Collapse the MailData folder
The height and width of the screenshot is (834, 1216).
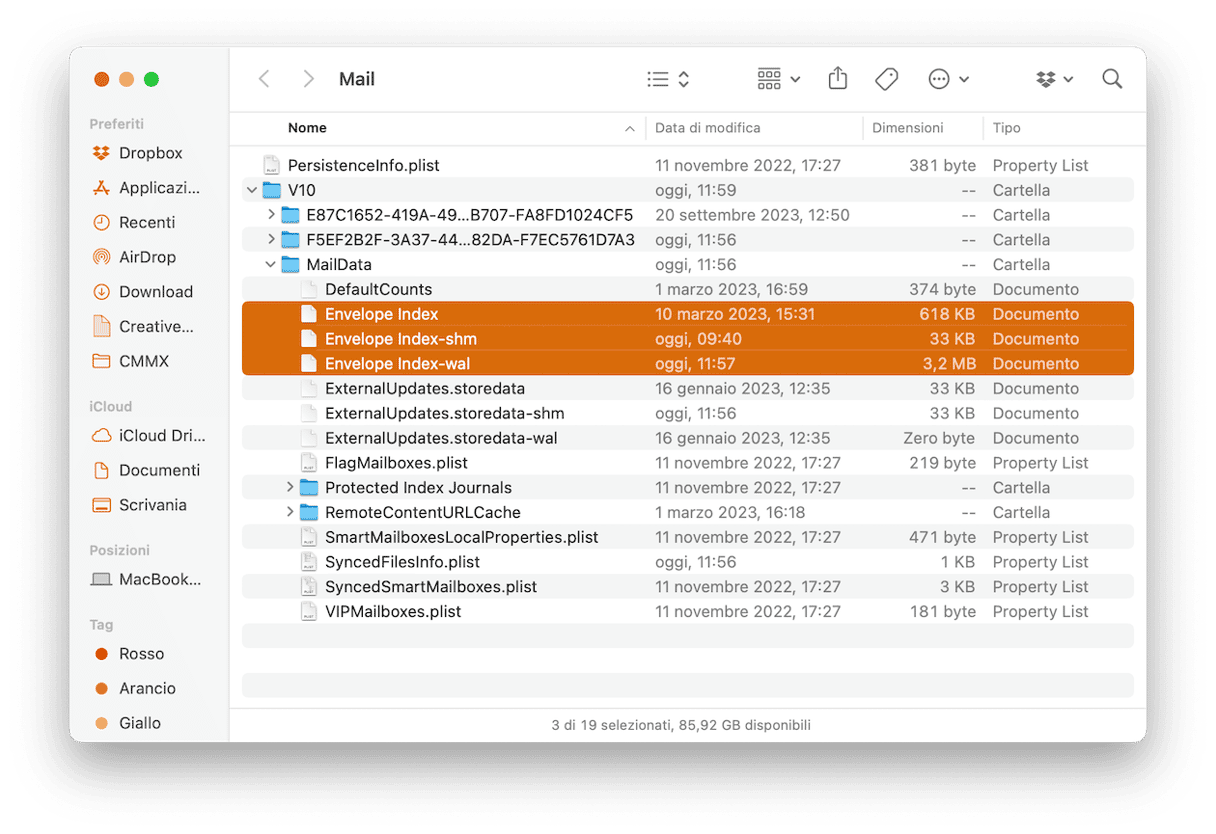[x=270, y=265]
